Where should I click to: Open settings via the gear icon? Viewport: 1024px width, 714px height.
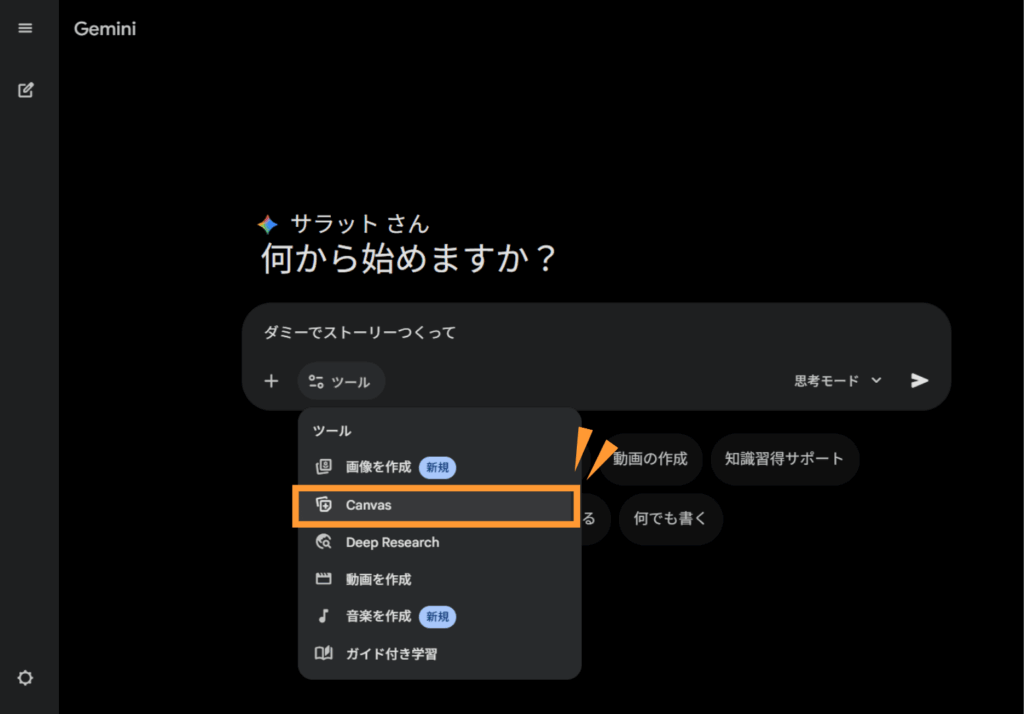point(25,677)
